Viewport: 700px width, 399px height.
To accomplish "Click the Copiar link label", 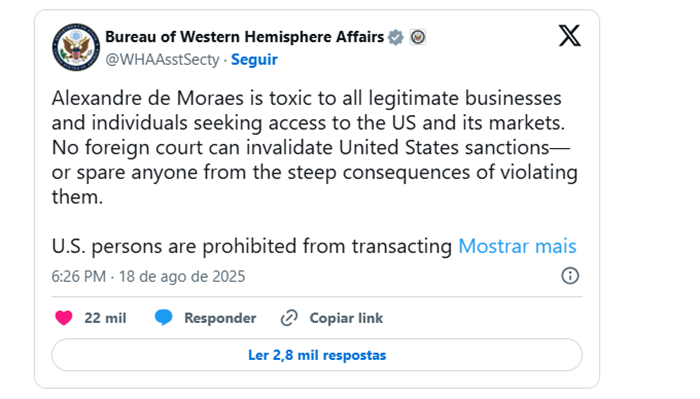I will tap(346, 318).
